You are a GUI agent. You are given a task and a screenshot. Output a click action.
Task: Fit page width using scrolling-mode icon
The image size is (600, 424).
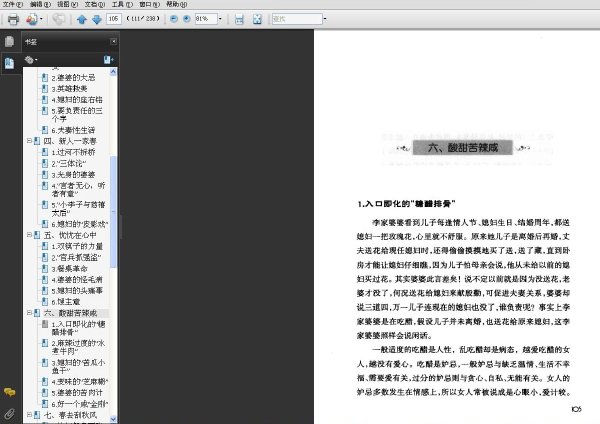pyautogui.click(x=239, y=19)
